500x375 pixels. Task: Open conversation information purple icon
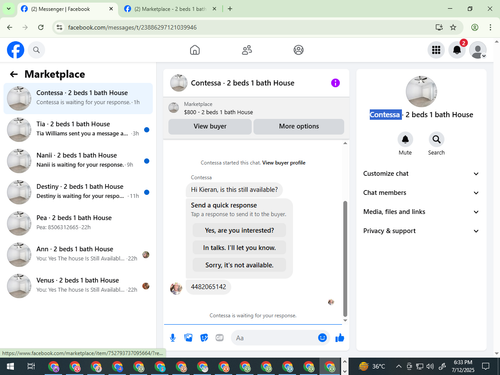point(335,83)
